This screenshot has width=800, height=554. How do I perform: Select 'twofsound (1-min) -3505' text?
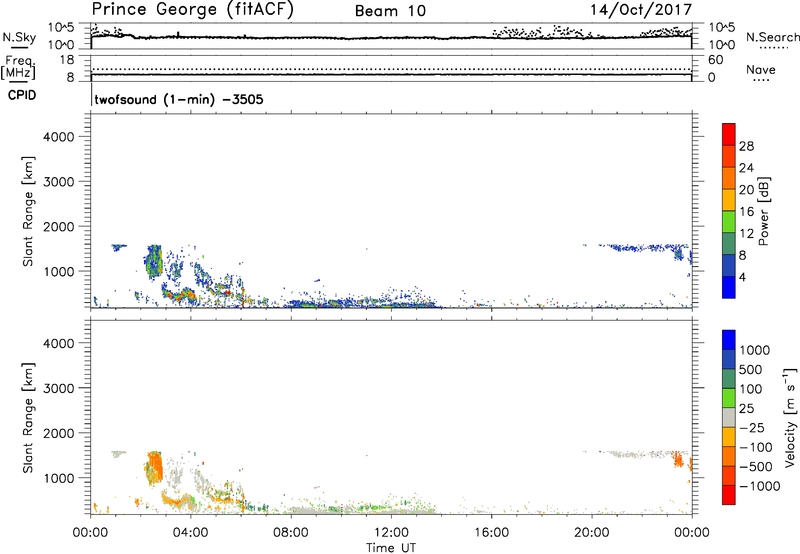pyautogui.click(x=179, y=99)
